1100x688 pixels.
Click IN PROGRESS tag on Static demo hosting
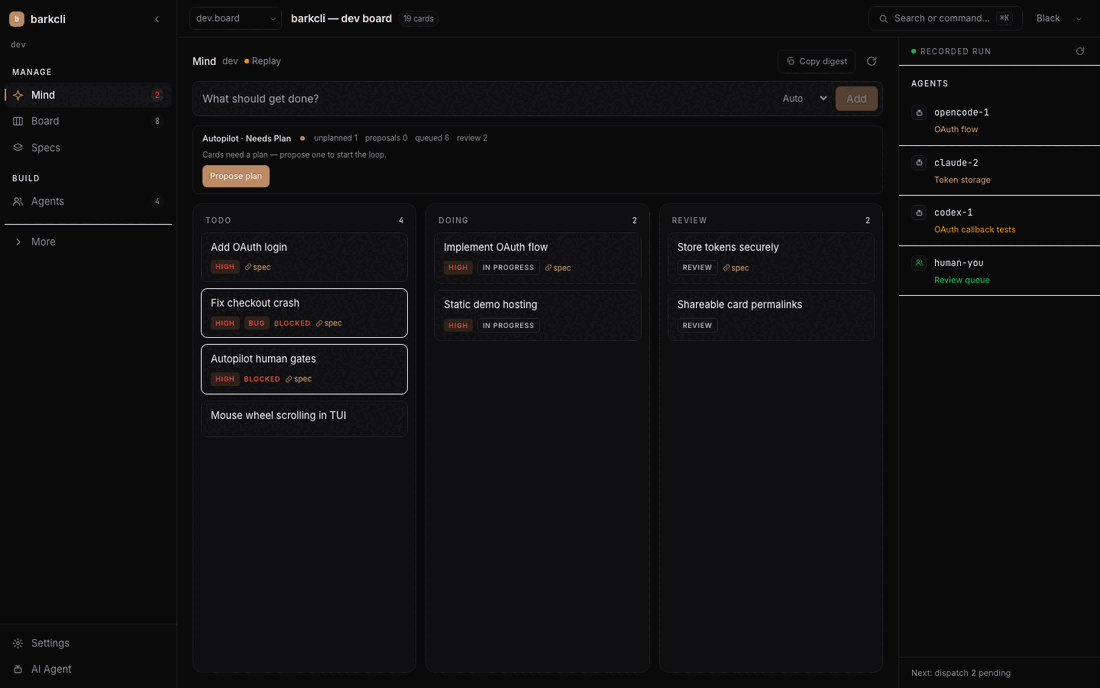pyautogui.click(x=508, y=325)
